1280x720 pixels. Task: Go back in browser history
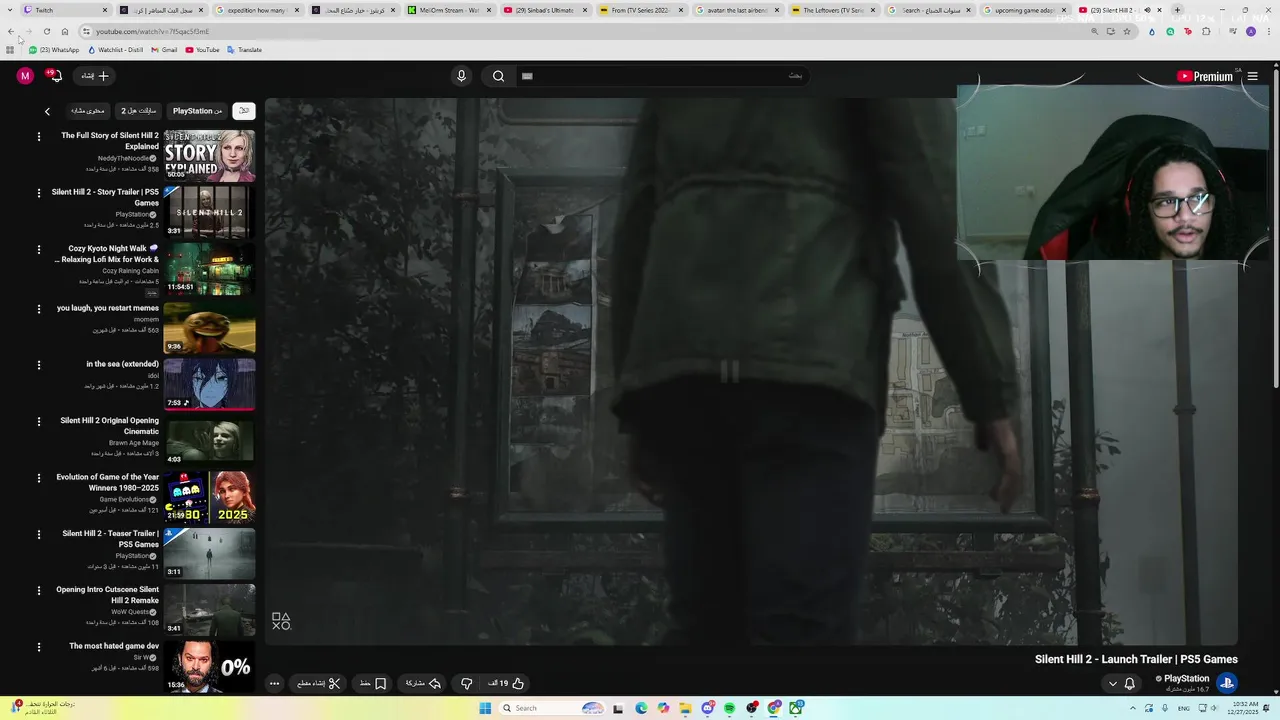coord(11,31)
